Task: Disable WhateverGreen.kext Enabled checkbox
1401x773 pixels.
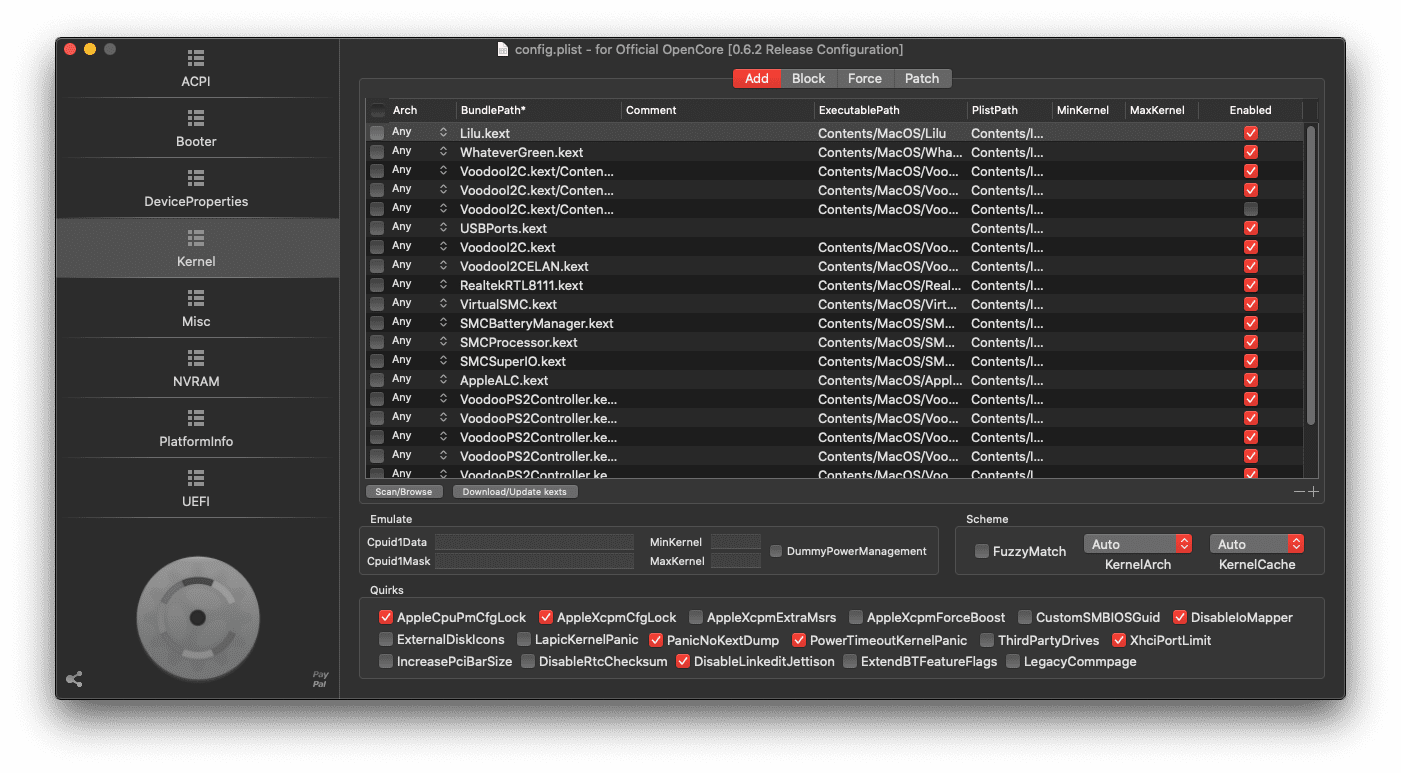Action: 1250,152
